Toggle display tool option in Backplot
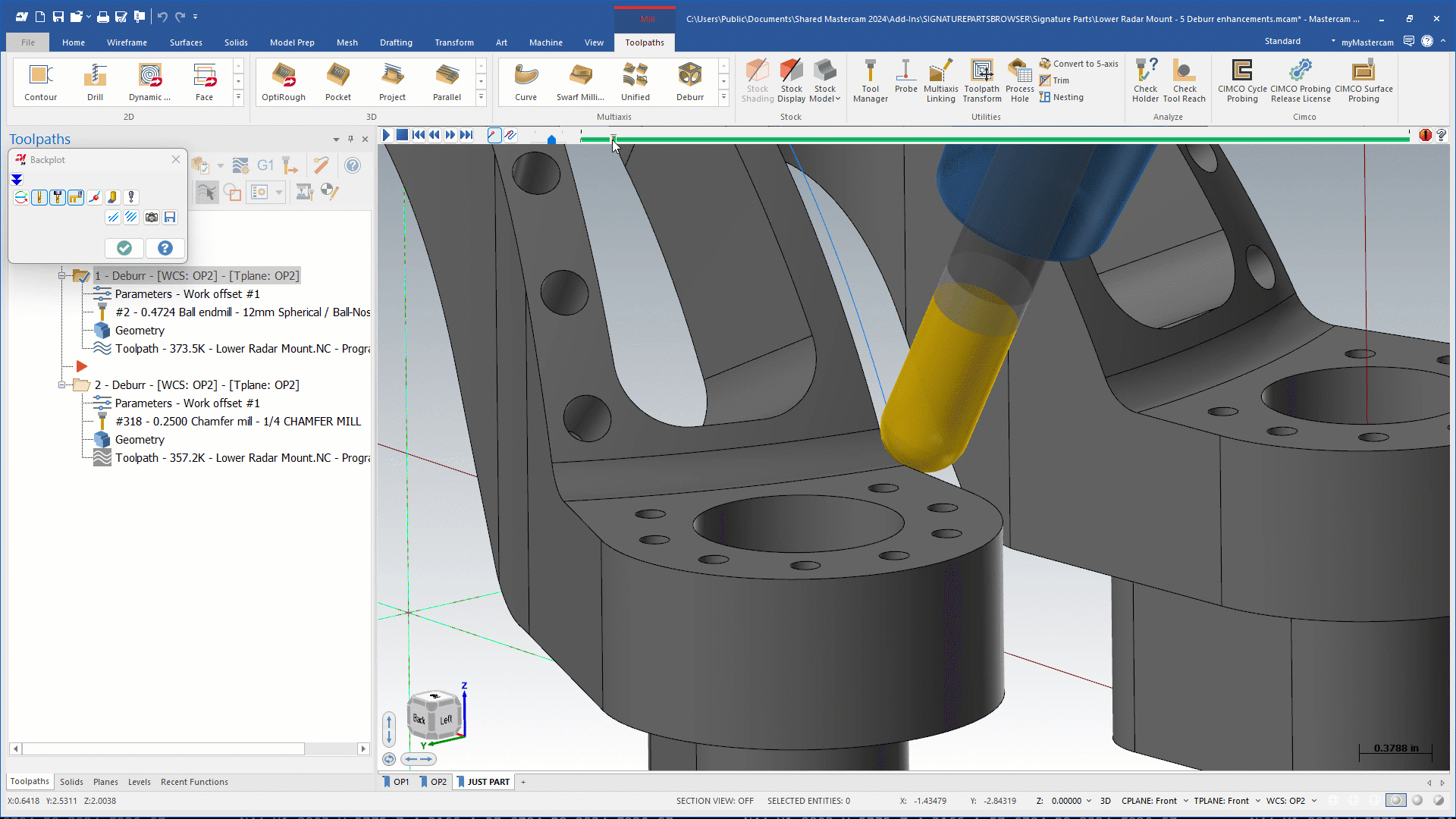1456x819 pixels. tap(39, 197)
